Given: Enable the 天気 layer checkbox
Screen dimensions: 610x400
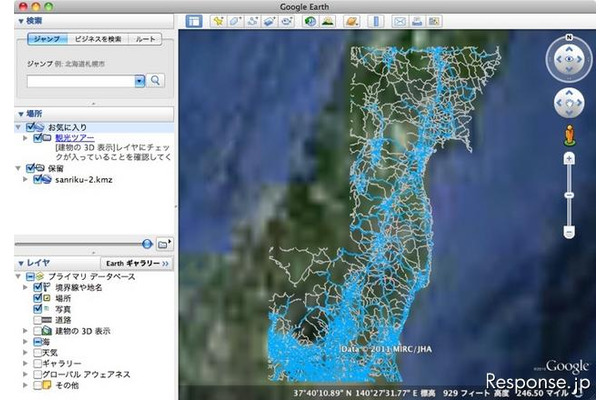Looking at the screenshot, I should point(37,353).
